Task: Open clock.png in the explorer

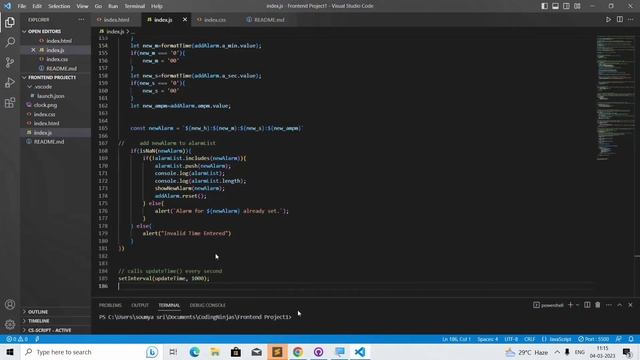Action: click(x=45, y=105)
